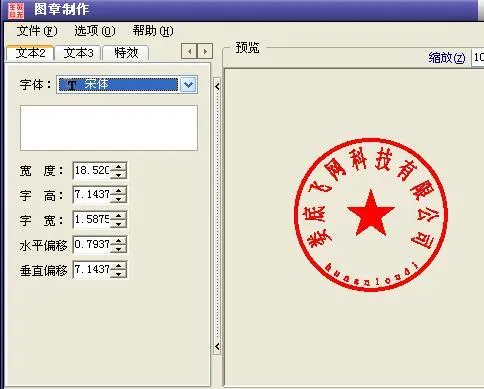Click the red star in stamp preview

point(371,213)
